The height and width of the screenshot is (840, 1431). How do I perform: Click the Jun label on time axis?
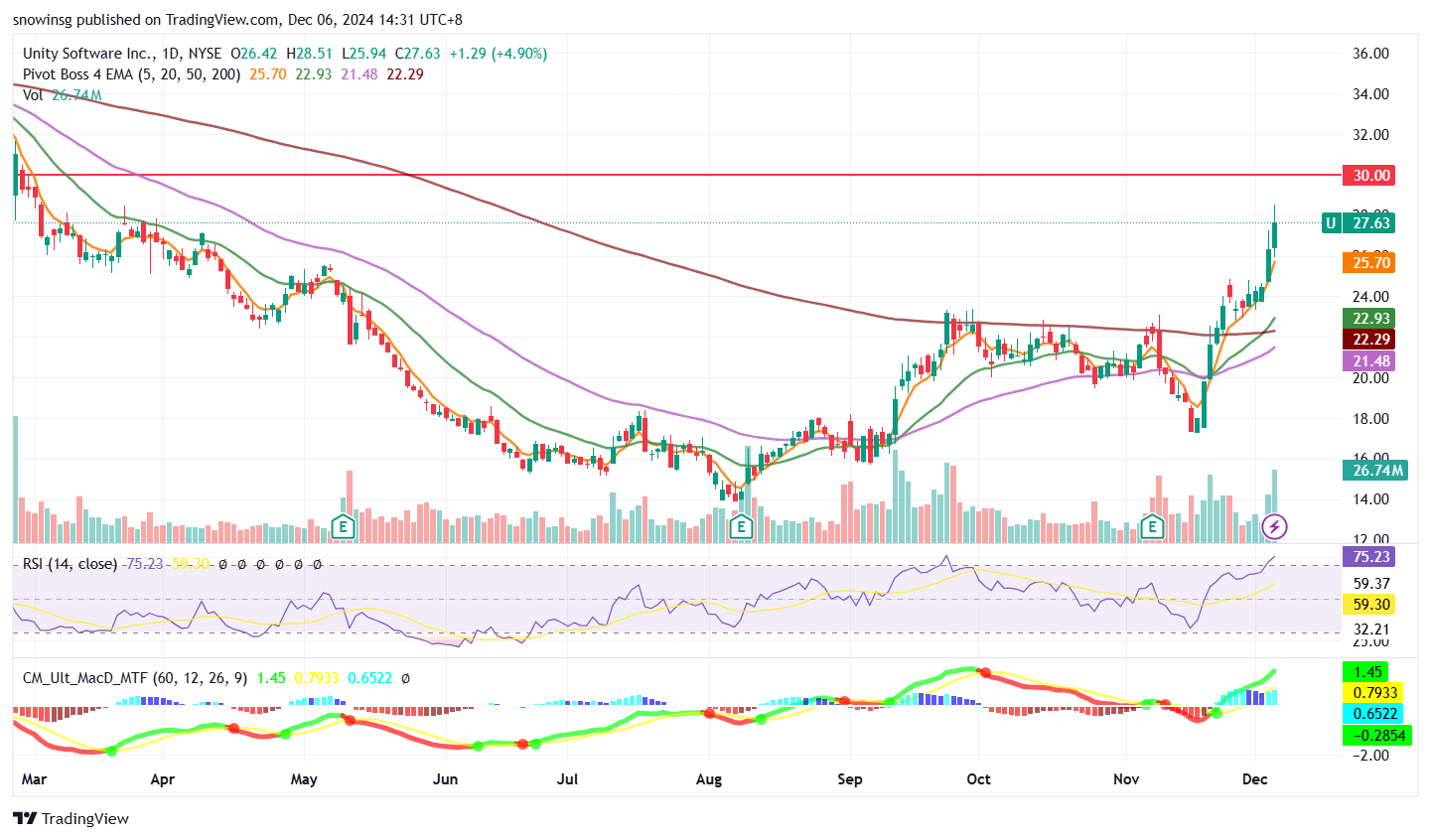pyautogui.click(x=445, y=779)
